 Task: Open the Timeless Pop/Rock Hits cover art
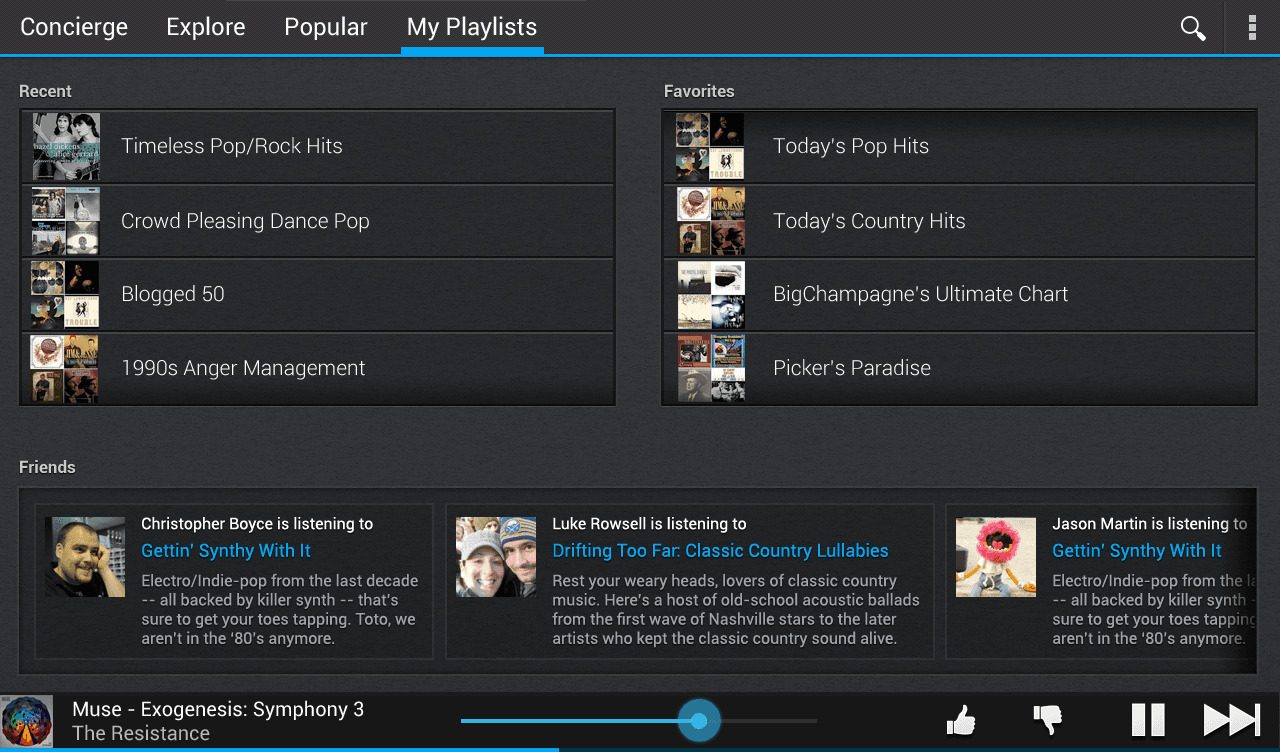65,146
